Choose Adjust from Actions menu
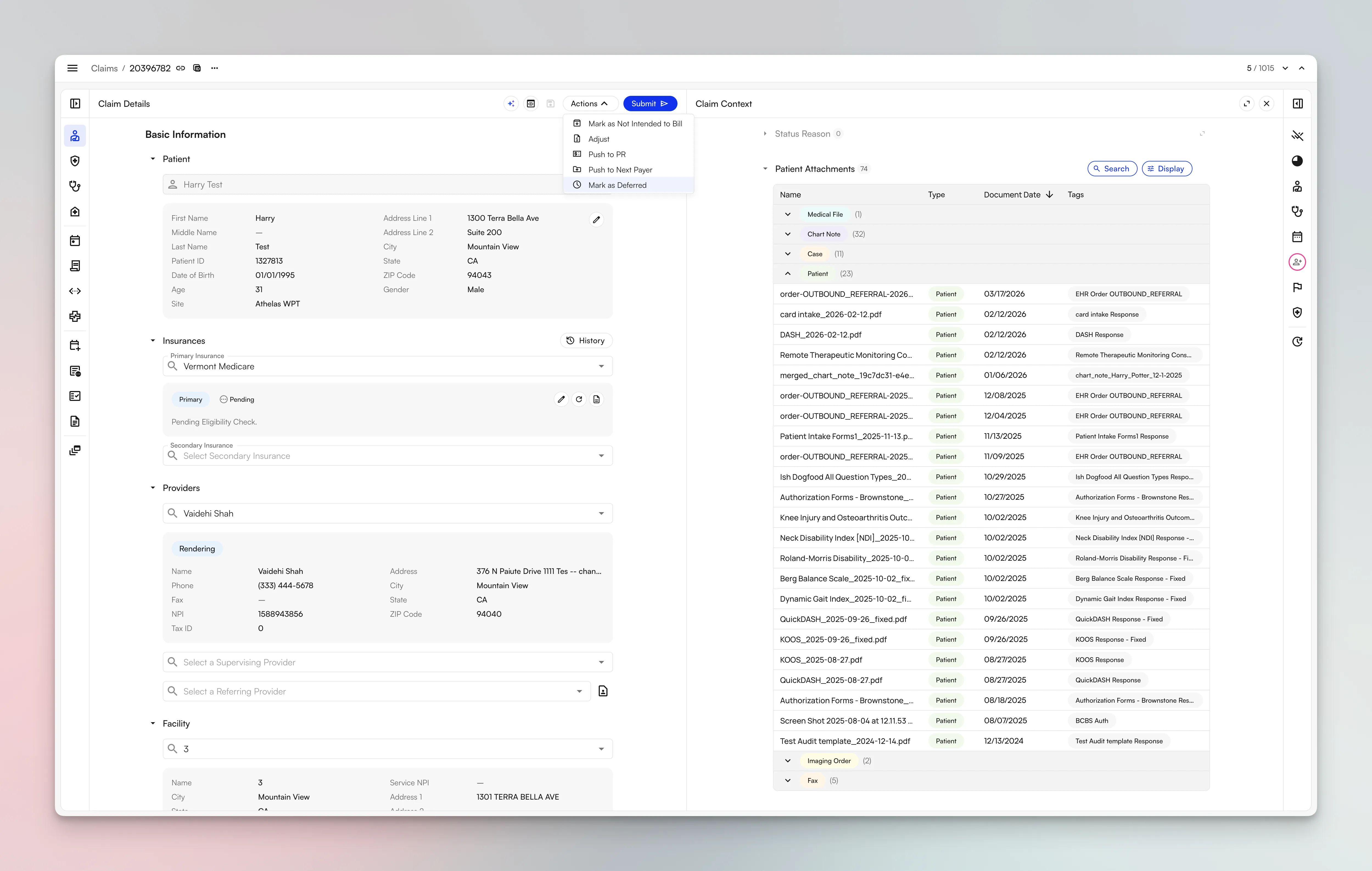This screenshot has height=871, width=1372. coord(628,139)
